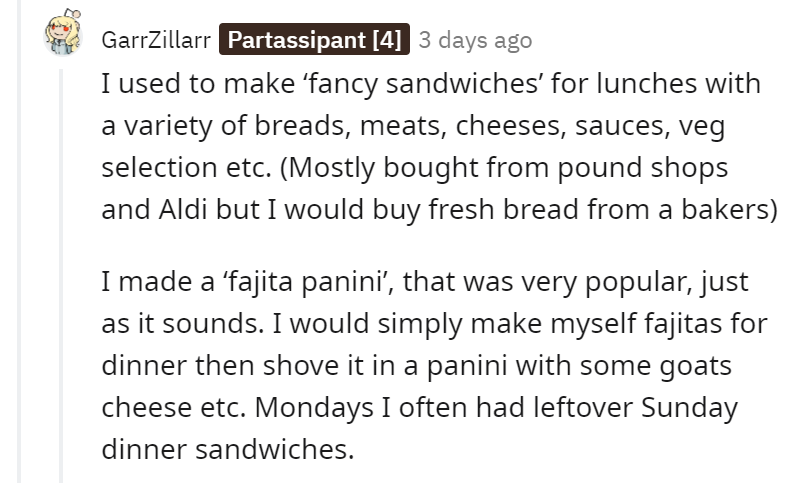Click the Partassipant [4] flair badge

click(x=314, y=39)
